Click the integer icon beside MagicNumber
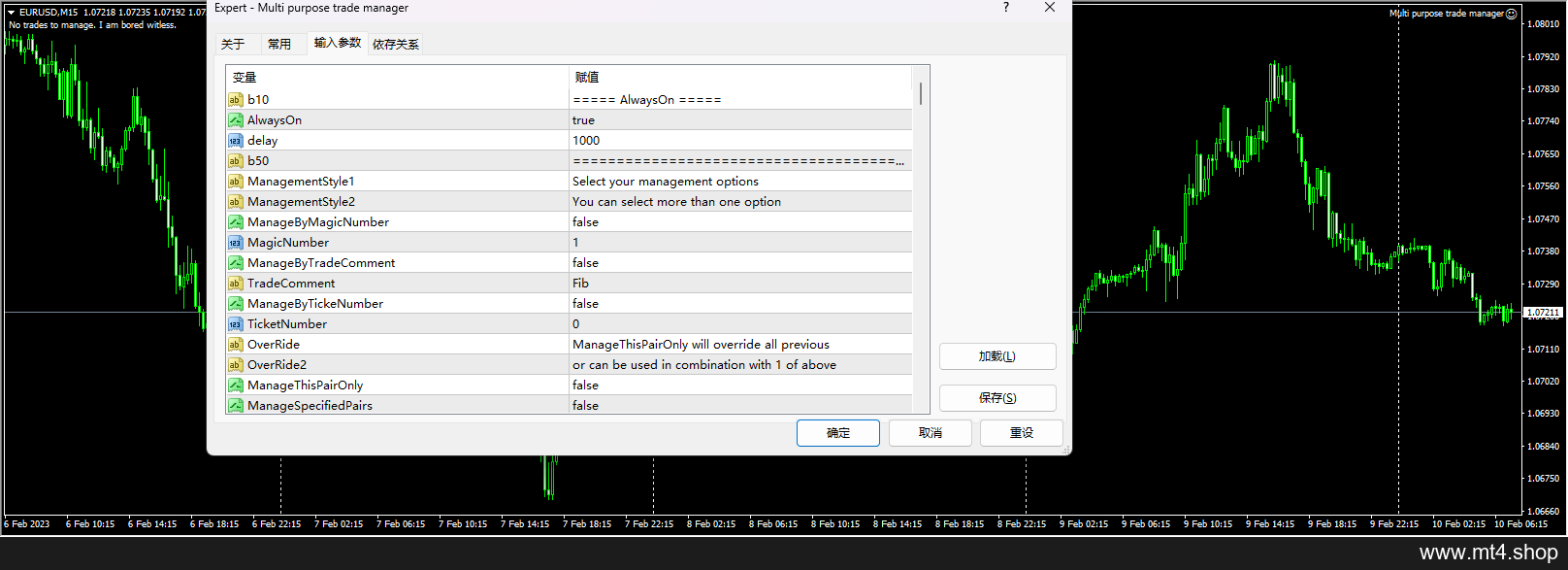1568x570 pixels. [x=236, y=243]
